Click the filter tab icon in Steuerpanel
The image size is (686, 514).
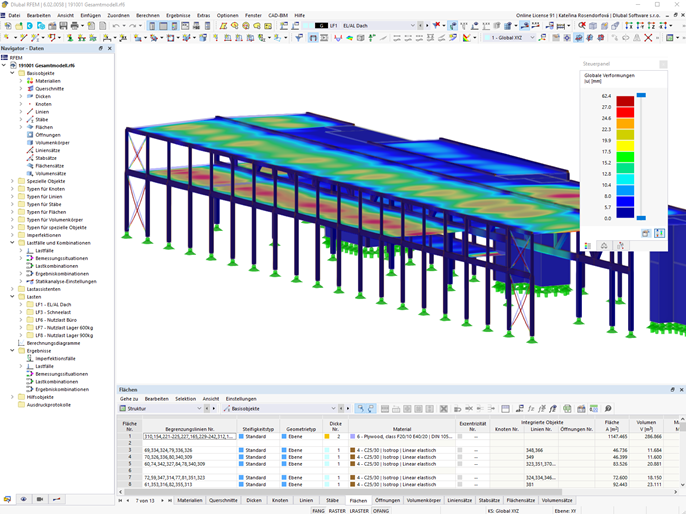tap(620, 246)
